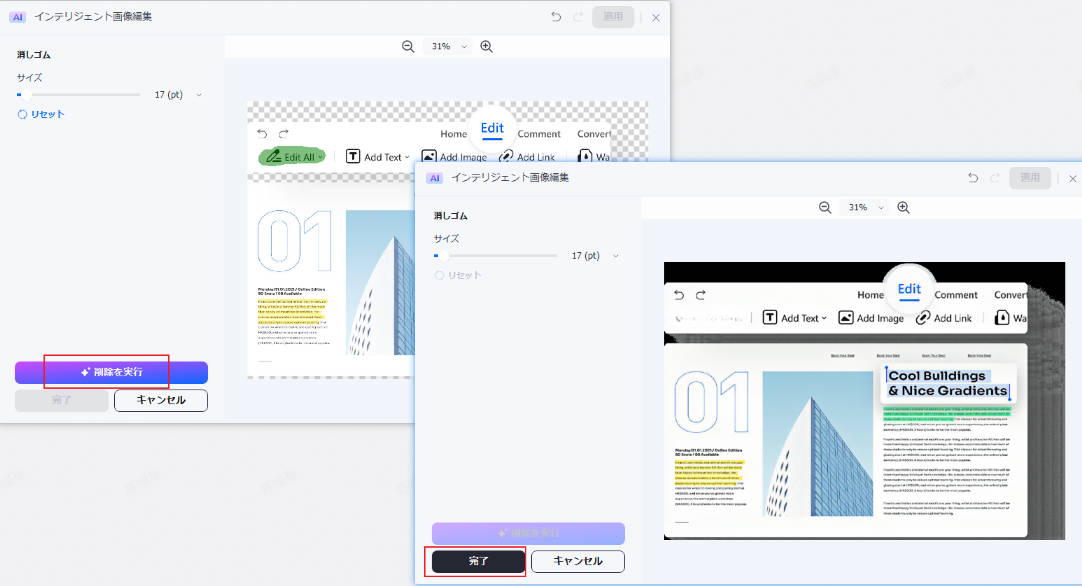Redo the edit in the background dialog
The height and width of the screenshot is (586, 1082).
pos(577,17)
